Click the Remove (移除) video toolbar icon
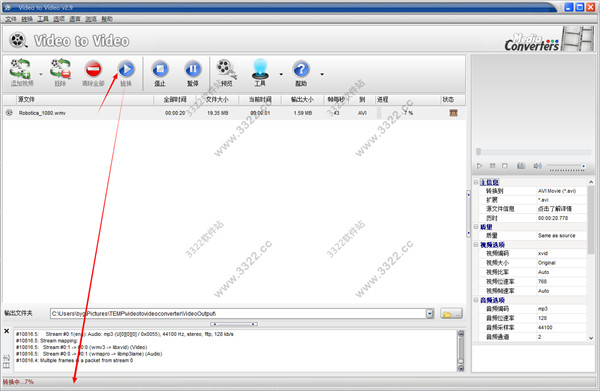The height and width of the screenshot is (391, 600). (60, 70)
